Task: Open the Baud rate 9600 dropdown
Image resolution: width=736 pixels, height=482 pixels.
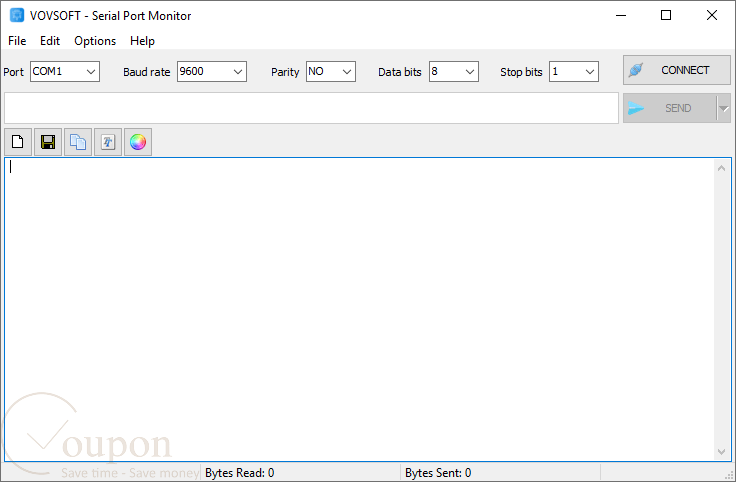Action: tap(212, 71)
